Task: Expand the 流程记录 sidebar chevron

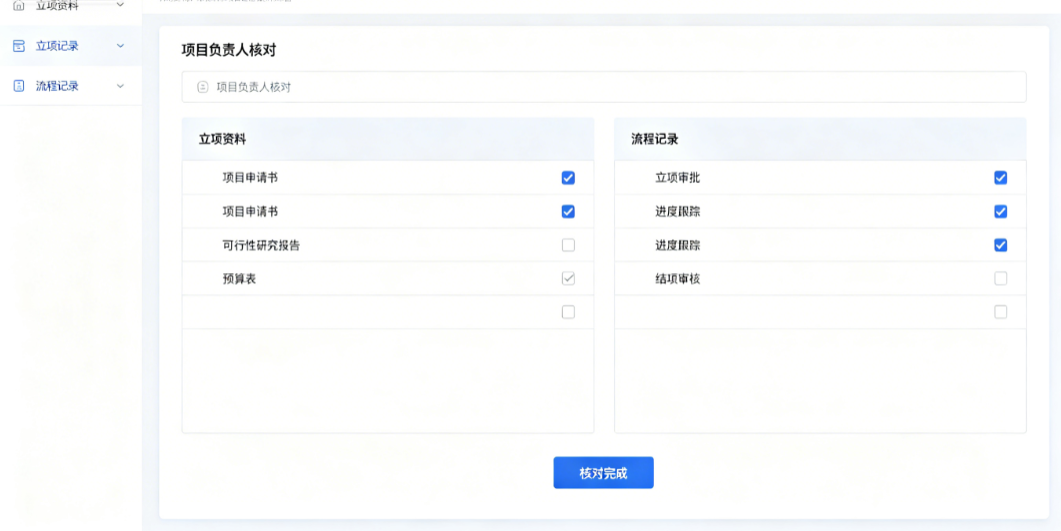Action: [120, 86]
